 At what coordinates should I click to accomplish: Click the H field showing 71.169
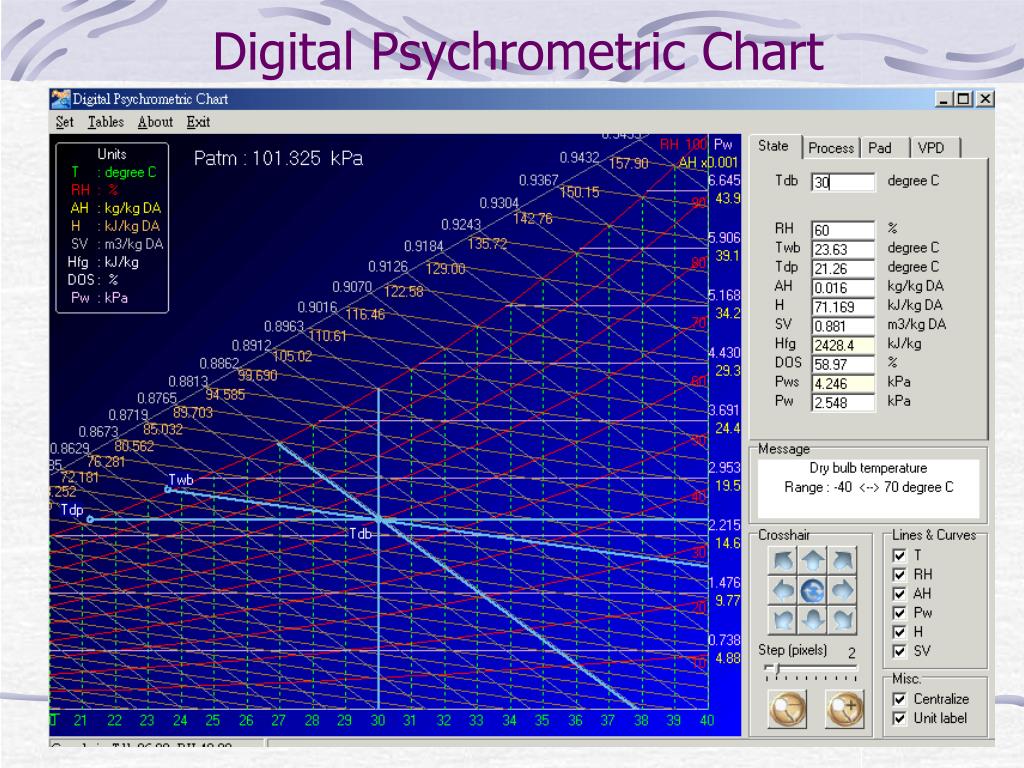coord(843,306)
